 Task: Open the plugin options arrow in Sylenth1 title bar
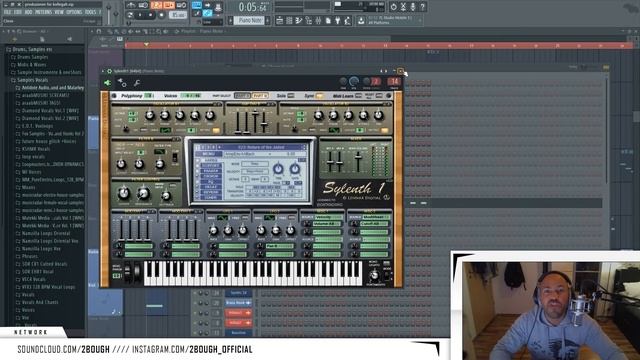(x=104, y=71)
